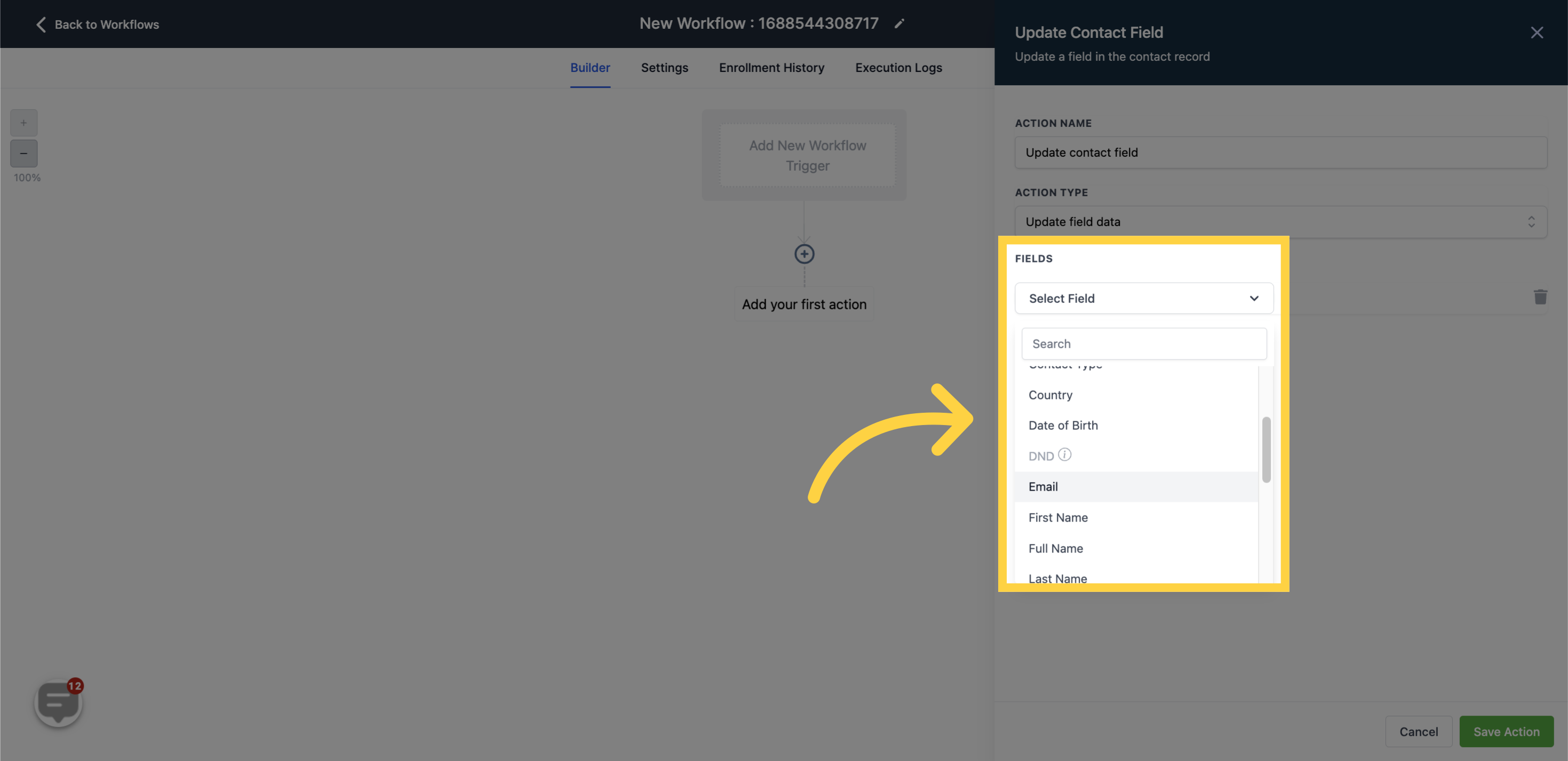Open the chat support widget
Screen dimensions: 1568x761
point(59,702)
